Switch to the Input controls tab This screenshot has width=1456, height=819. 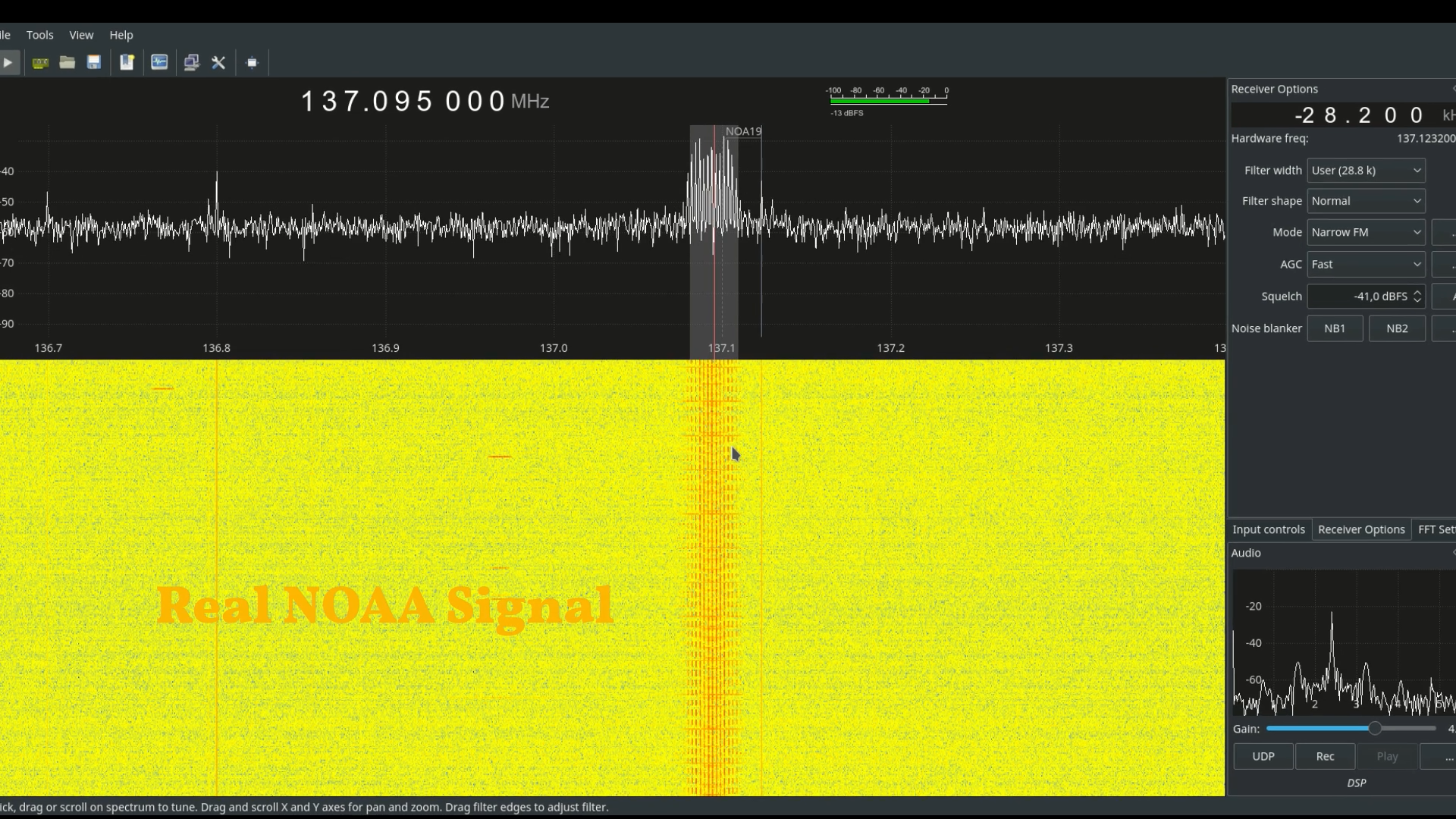coord(1269,529)
